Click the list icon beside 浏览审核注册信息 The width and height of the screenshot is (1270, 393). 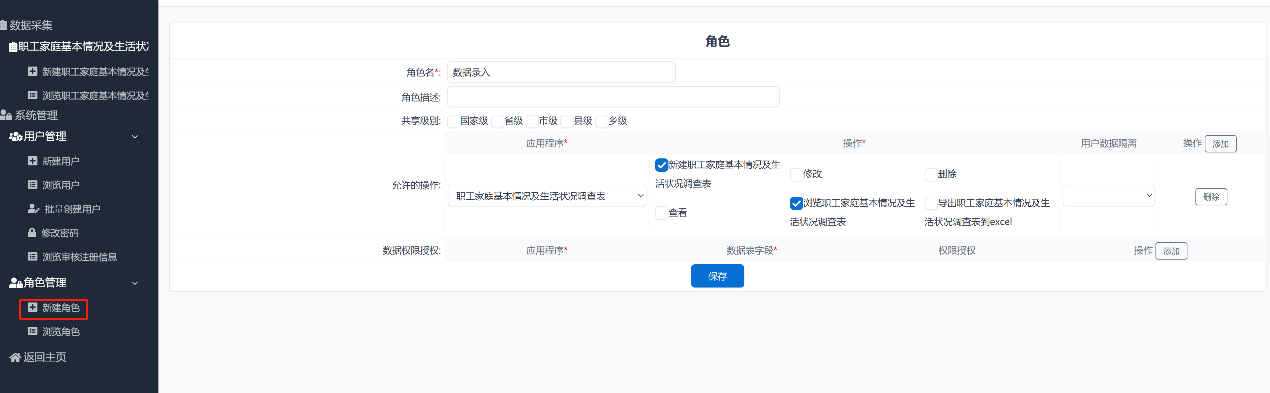32,257
